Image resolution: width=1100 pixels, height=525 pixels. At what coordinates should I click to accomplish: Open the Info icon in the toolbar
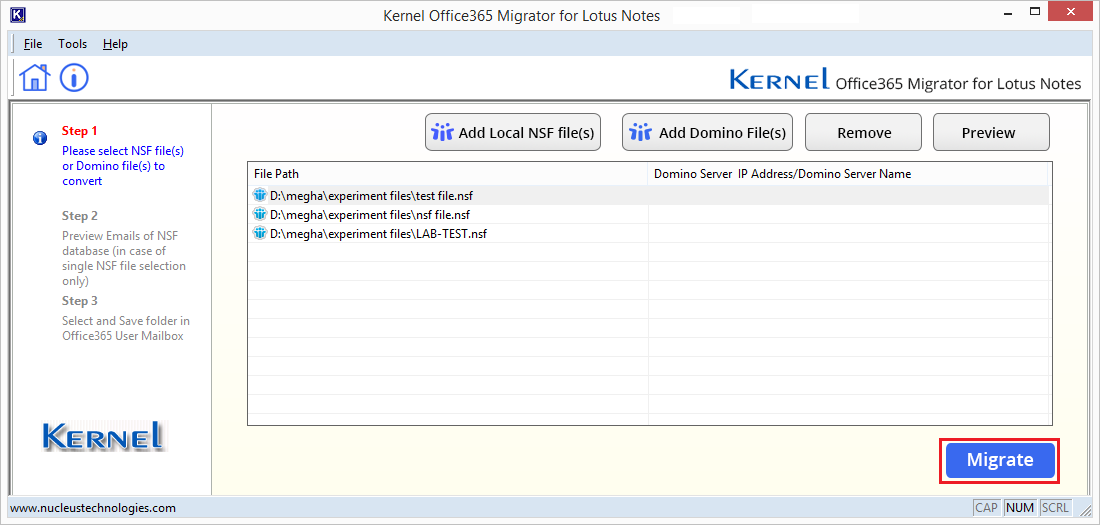74,77
